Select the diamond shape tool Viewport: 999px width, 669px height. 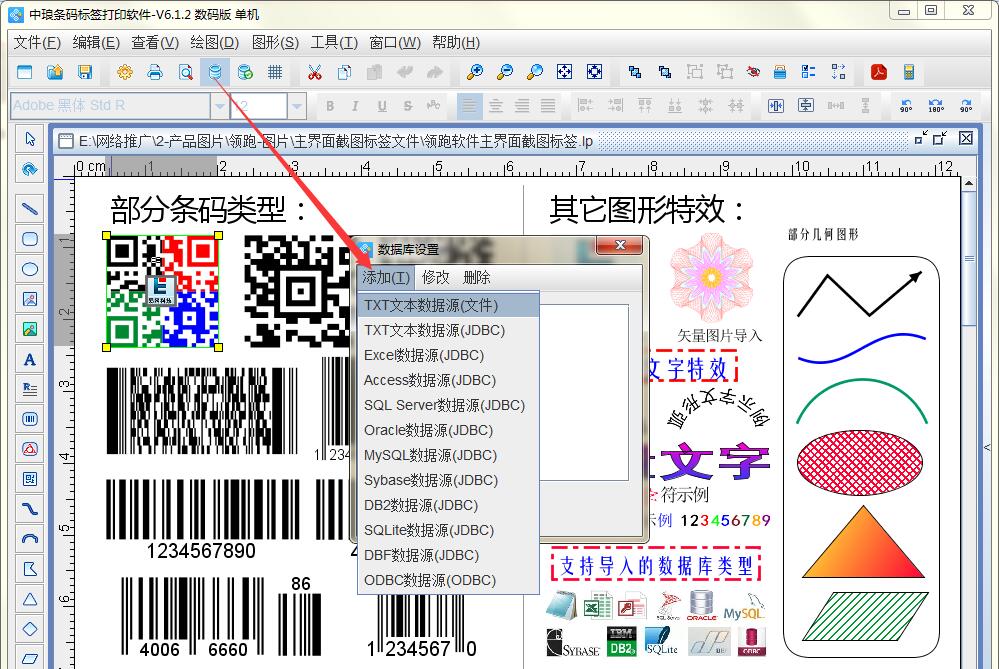(30, 629)
